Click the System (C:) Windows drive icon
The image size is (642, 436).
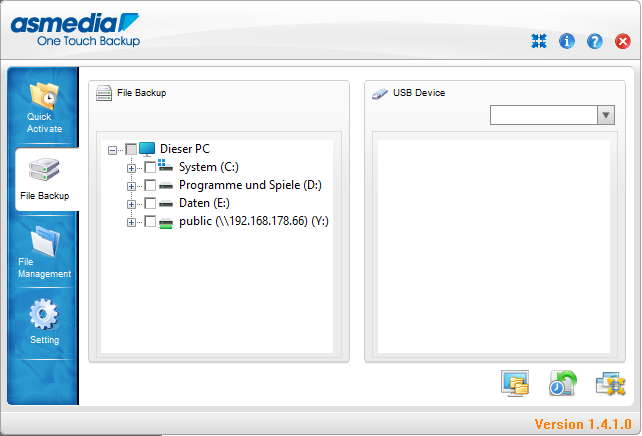point(165,165)
